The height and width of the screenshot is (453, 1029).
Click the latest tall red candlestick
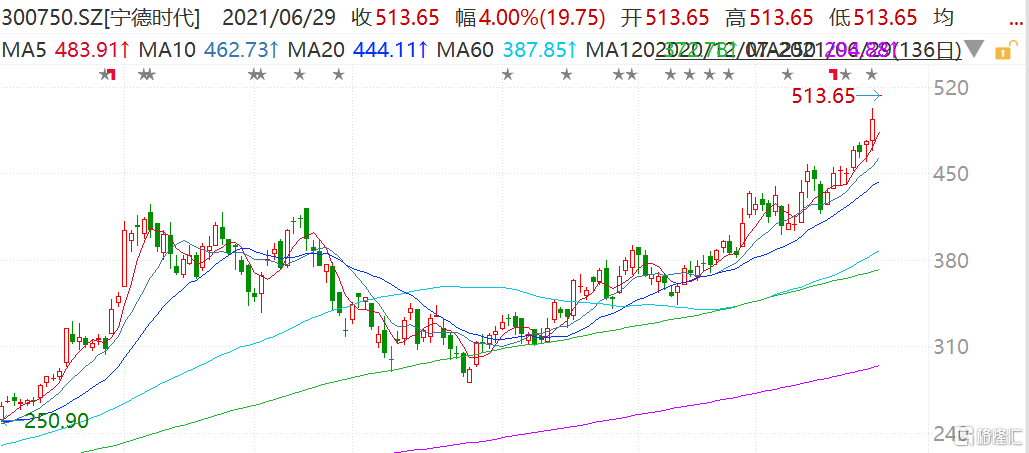[873, 128]
